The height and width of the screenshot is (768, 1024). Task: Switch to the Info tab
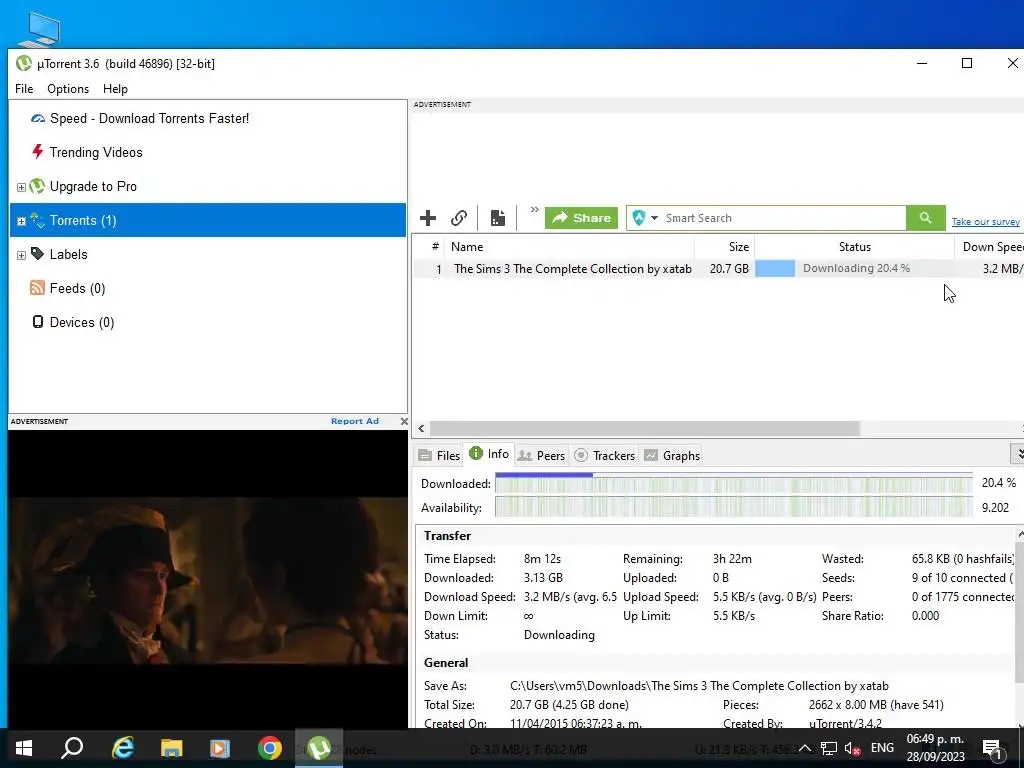(489, 454)
